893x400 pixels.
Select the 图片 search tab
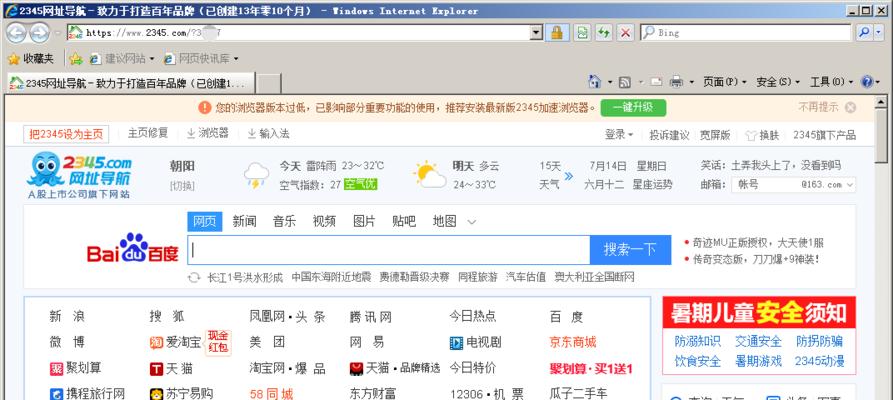pyautogui.click(x=364, y=222)
